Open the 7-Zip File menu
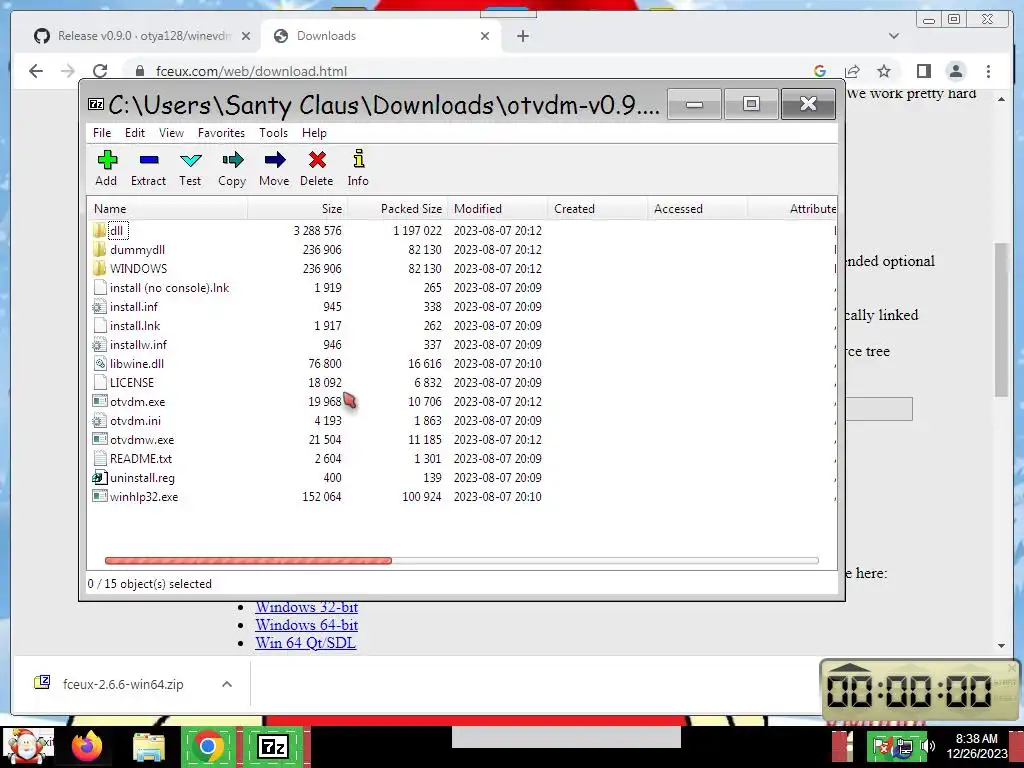The height and width of the screenshot is (768, 1024). coord(102,133)
